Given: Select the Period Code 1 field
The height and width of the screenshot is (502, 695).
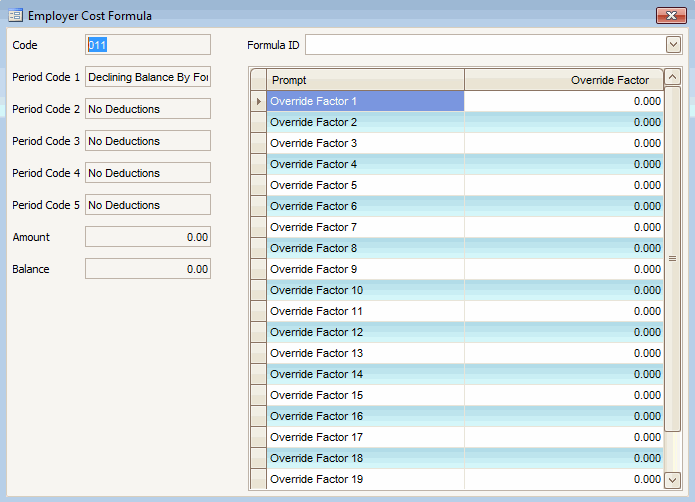Looking at the screenshot, I should [x=148, y=77].
